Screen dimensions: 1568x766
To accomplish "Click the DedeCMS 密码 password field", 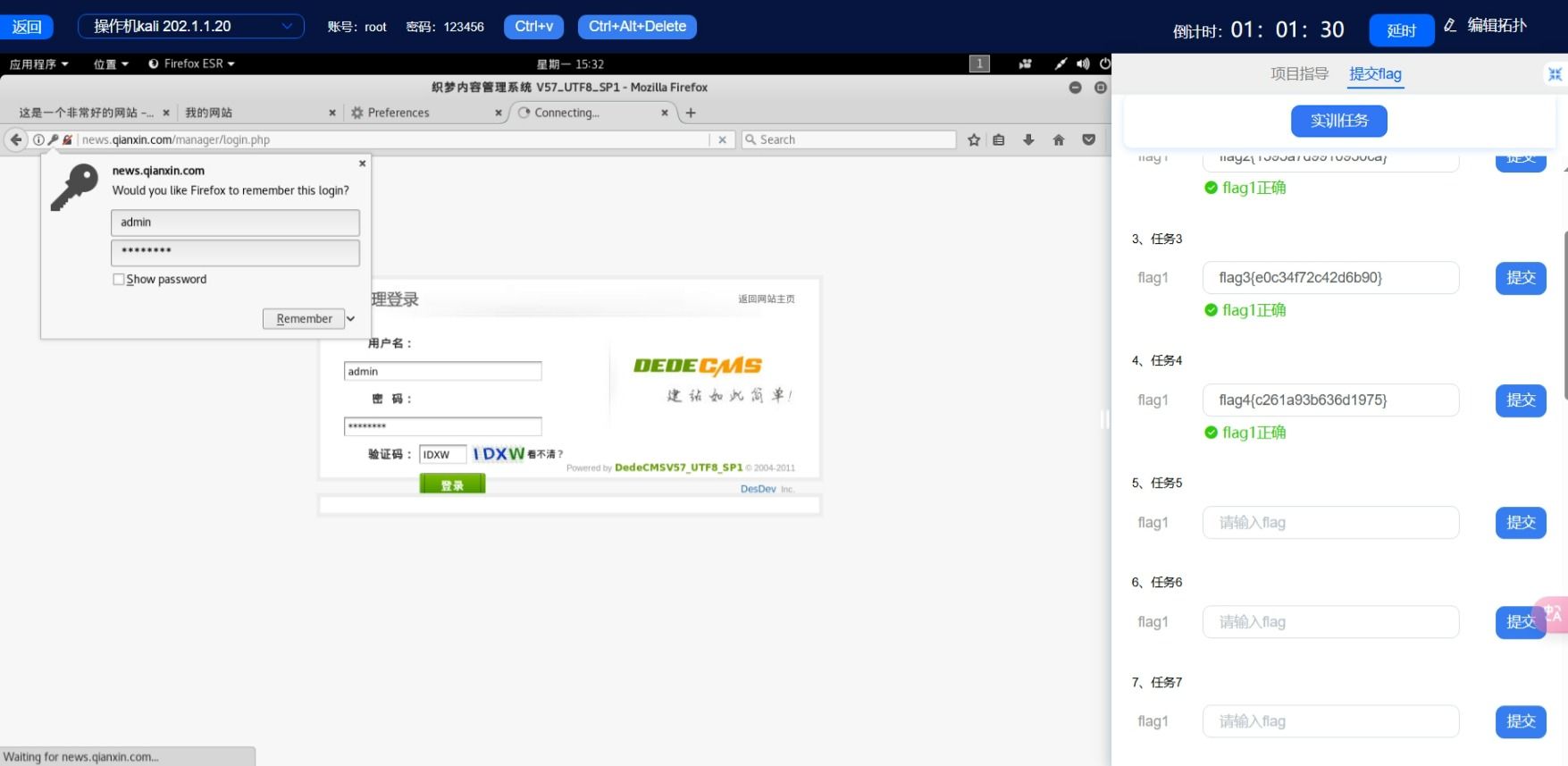I will click(442, 426).
